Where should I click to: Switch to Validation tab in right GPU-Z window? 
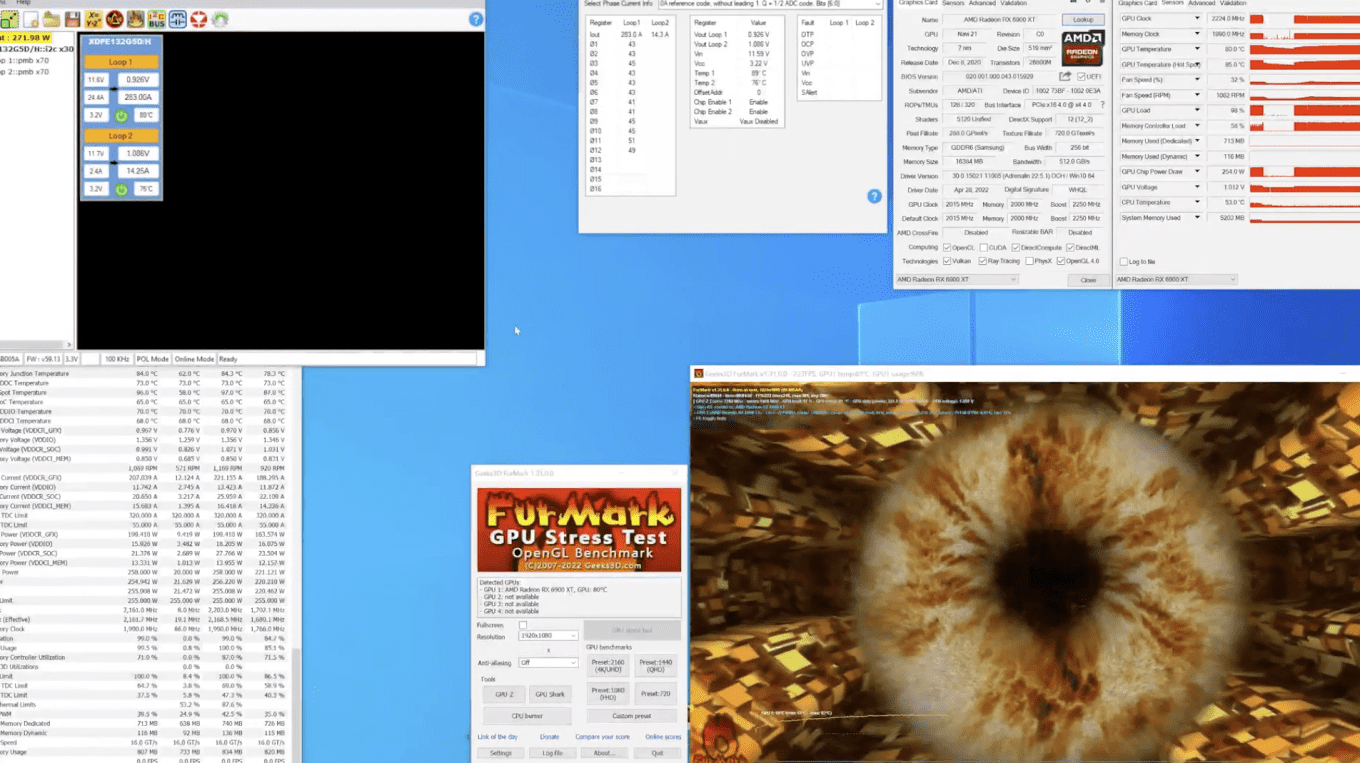pos(1233,3)
